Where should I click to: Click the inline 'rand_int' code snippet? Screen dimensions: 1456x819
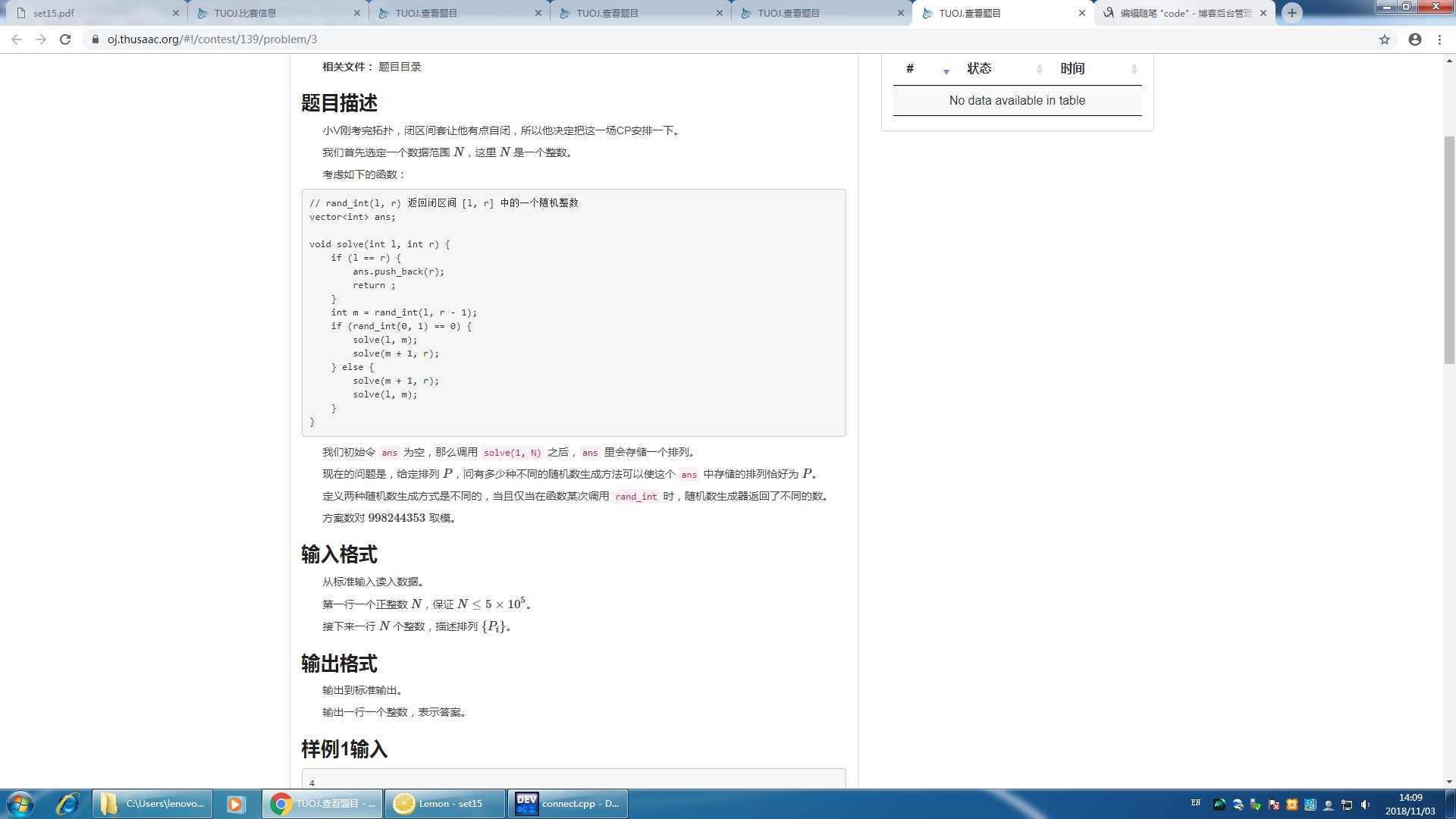[x=635, y=497]
